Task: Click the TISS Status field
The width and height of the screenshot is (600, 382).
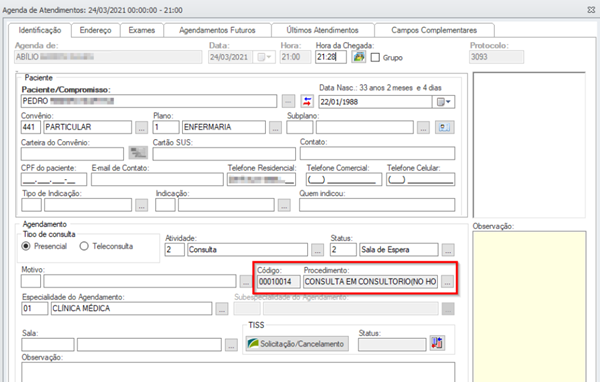Action: coord(392,344)
